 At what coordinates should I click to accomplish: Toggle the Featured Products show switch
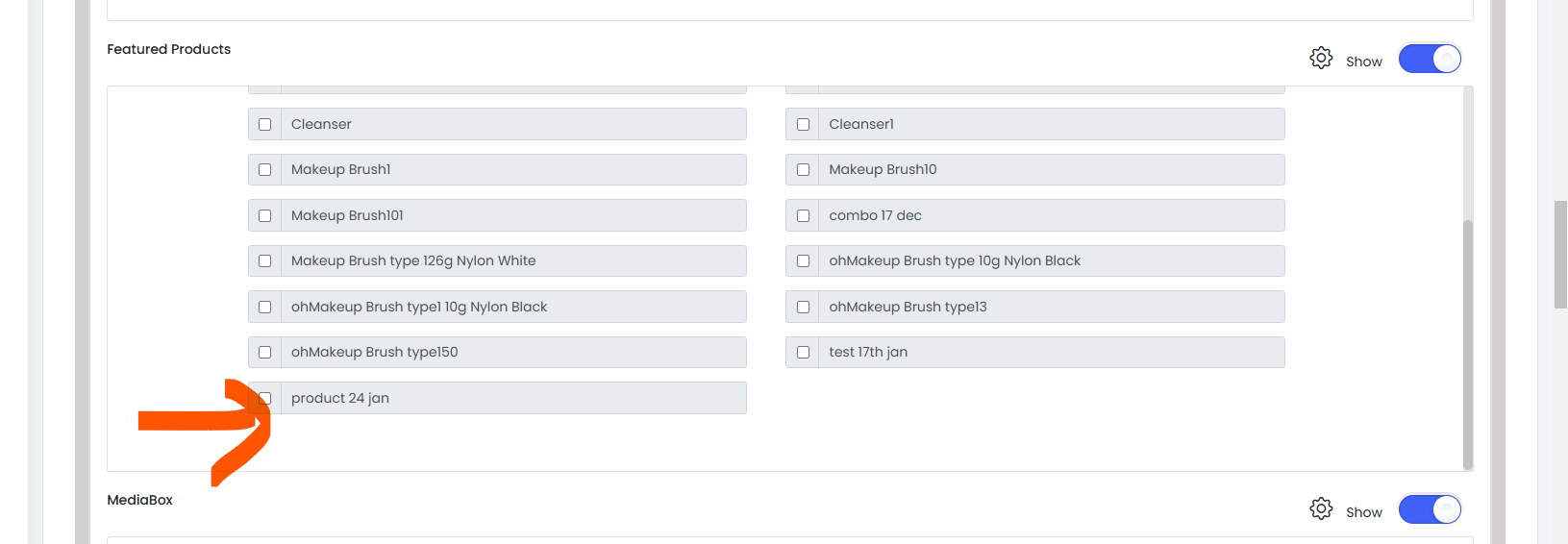point(1430,59)
